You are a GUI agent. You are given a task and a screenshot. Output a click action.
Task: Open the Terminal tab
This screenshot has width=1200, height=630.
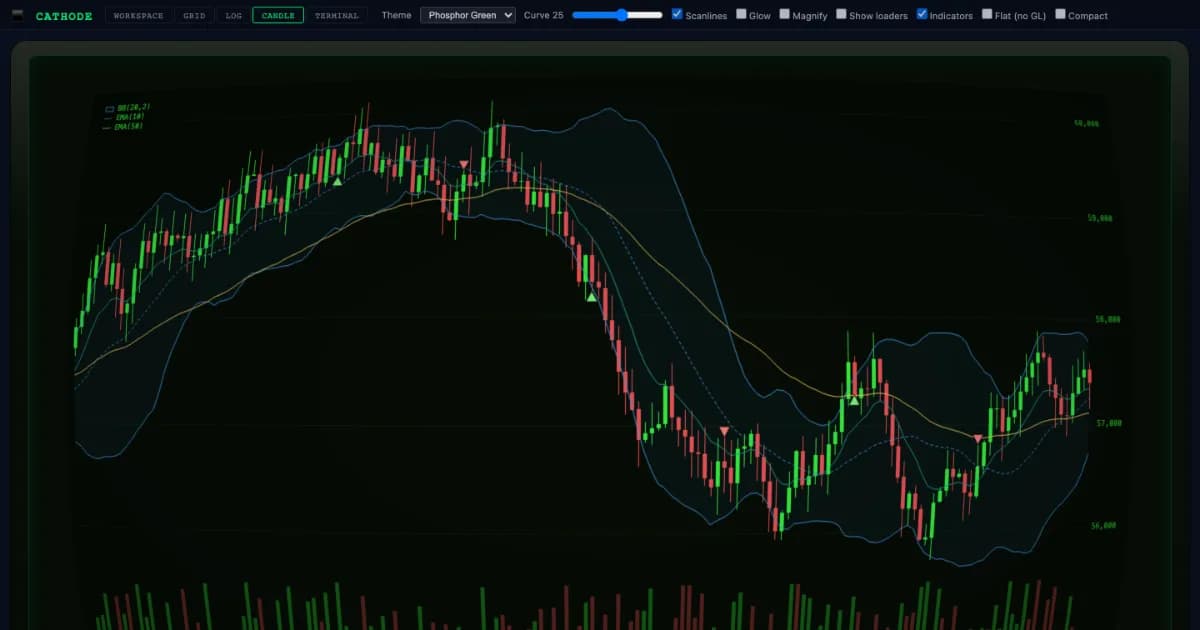[x=336, y=15]
